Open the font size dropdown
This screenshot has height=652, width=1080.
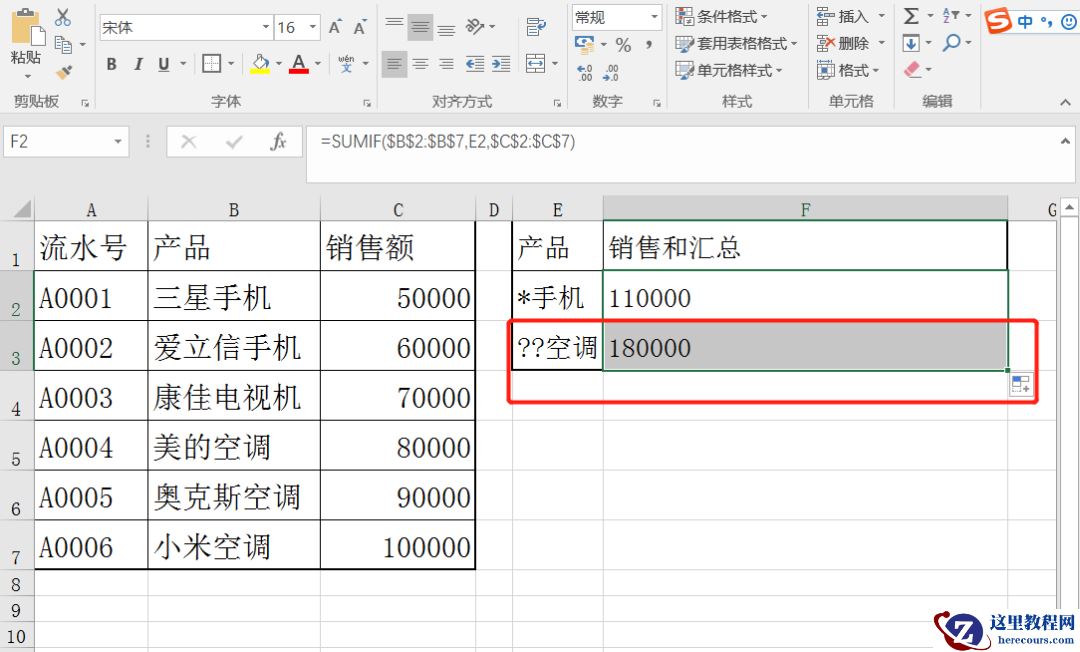313,27
